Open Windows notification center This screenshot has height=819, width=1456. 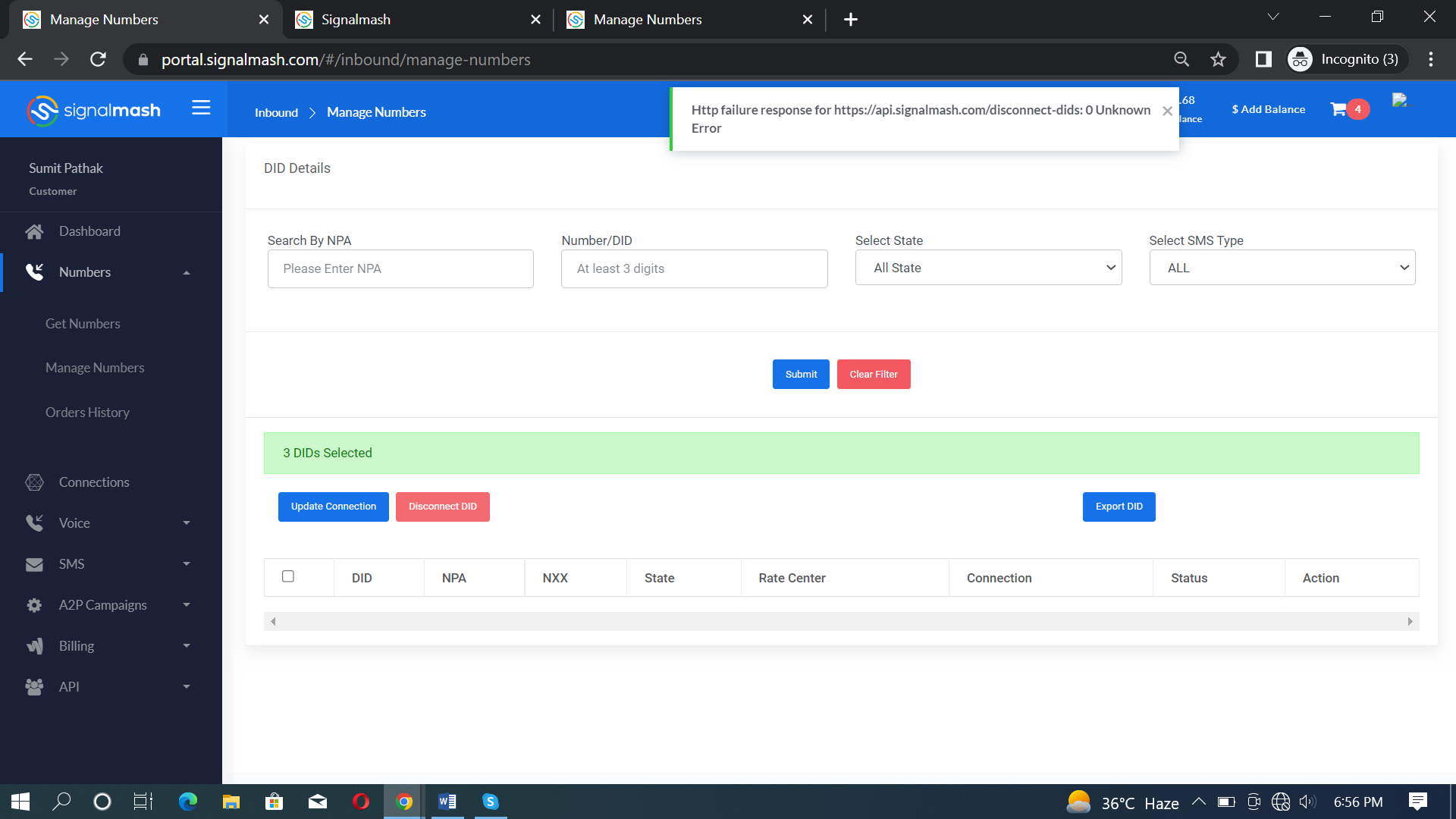pyautogui.click(x=1417, y=802)
